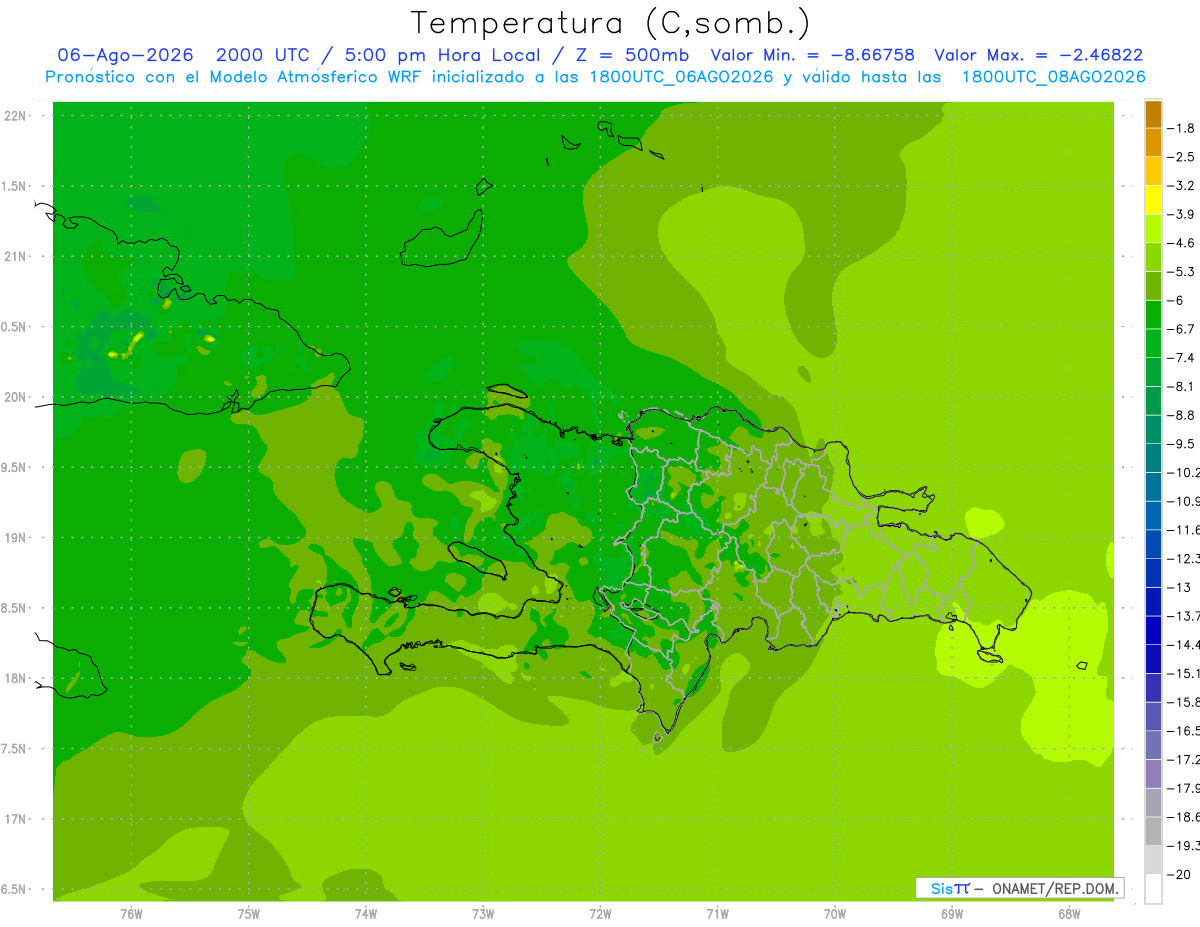
Task: Click the green legend swatch between -6 and -6.7
Action: [1153, 315]
